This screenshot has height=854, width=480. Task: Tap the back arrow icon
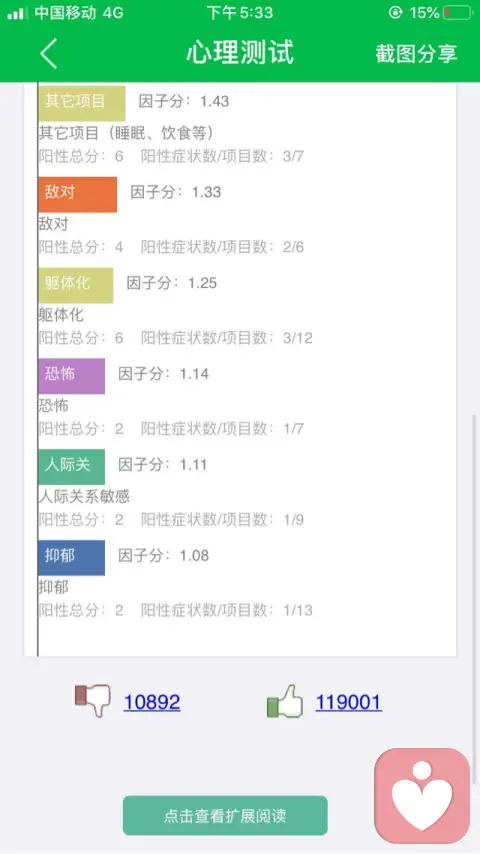click(49, 53)
